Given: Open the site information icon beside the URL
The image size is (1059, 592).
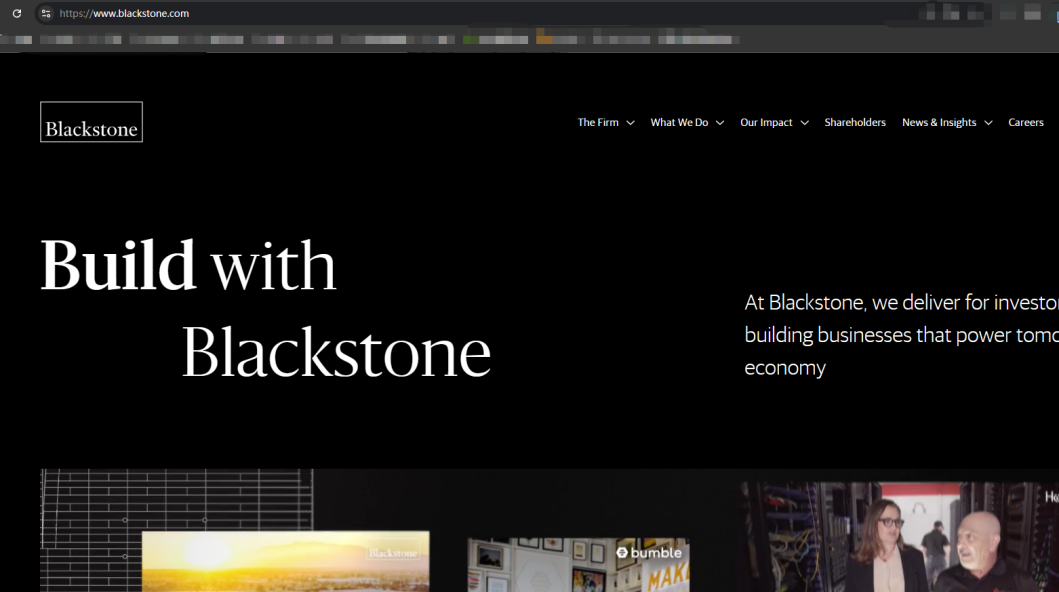Looking at the screenshot, I should [45, 14].
